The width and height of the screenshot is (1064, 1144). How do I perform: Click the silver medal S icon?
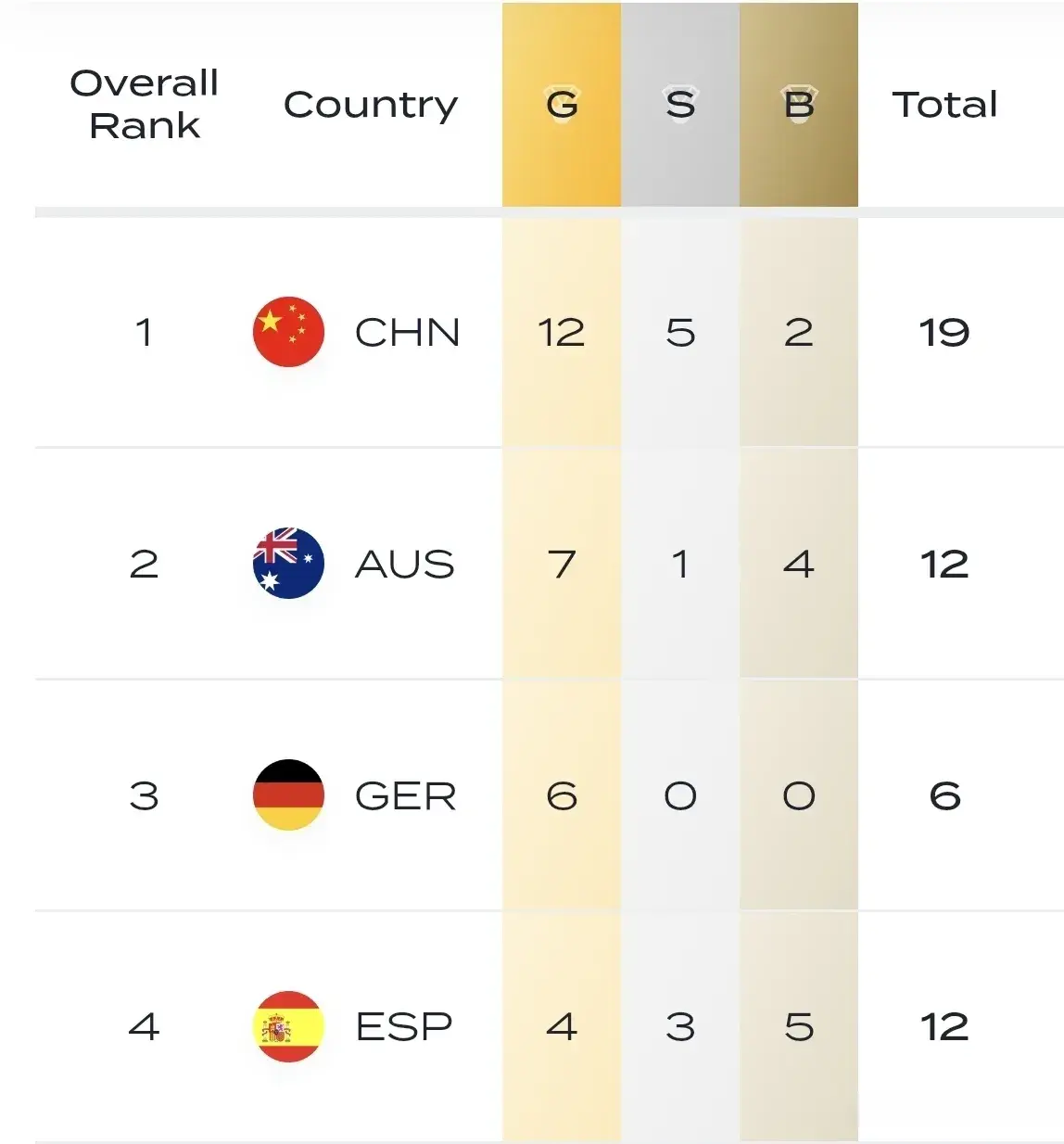680,105
